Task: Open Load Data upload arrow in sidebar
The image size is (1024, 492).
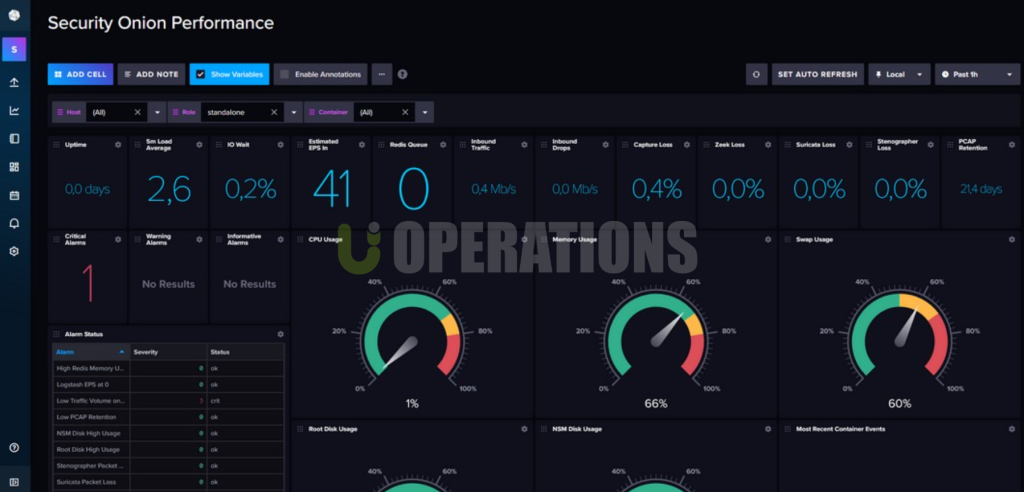Action: [x=14, y=82]
